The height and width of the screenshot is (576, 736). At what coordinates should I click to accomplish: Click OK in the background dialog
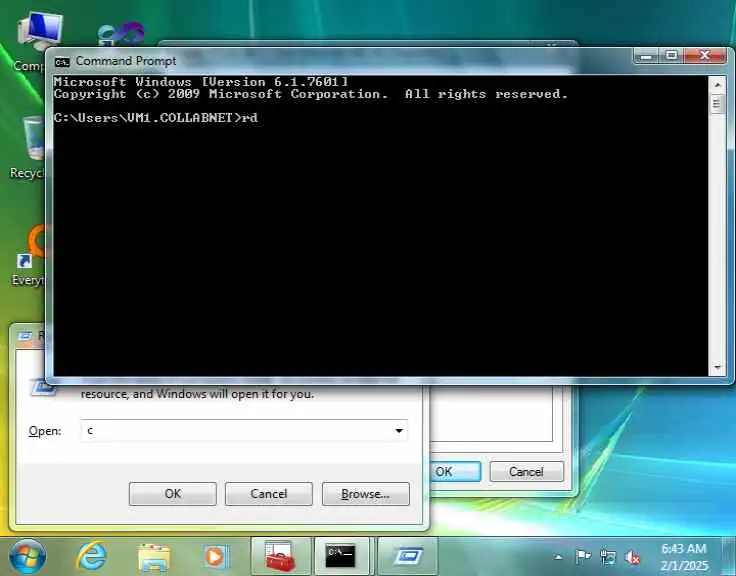pos(455,471)
